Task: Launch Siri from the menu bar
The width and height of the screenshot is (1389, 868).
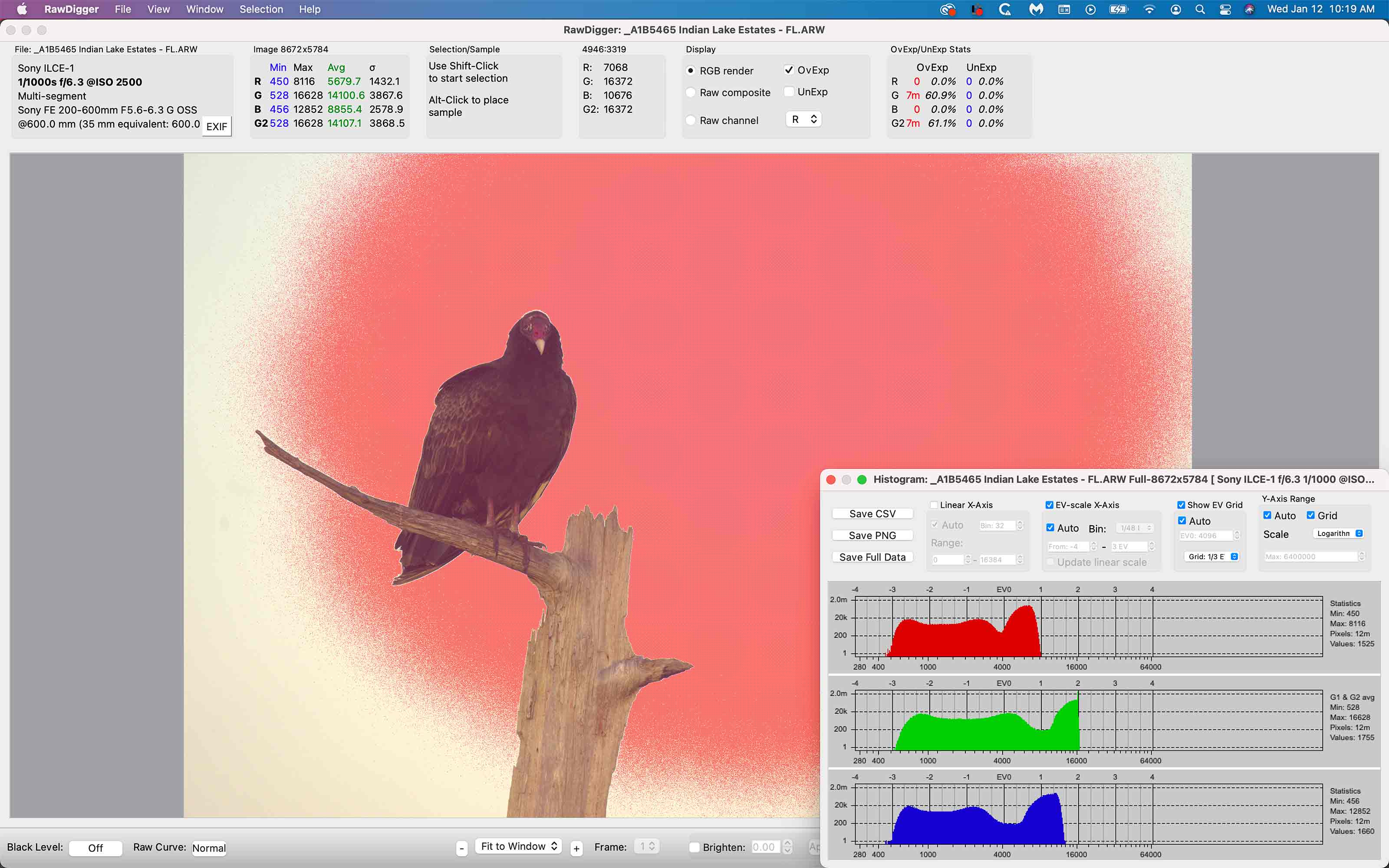Action: (1250, 9)
